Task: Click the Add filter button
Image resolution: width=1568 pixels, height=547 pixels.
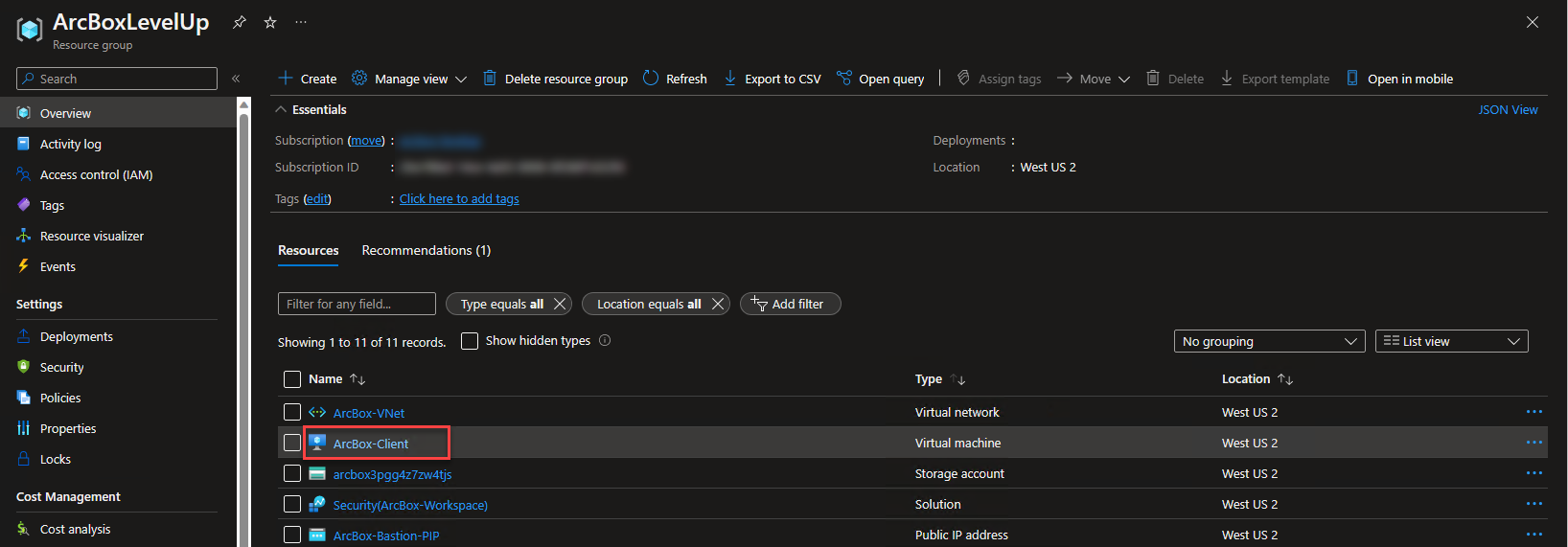Action: [x=791, y=304]
